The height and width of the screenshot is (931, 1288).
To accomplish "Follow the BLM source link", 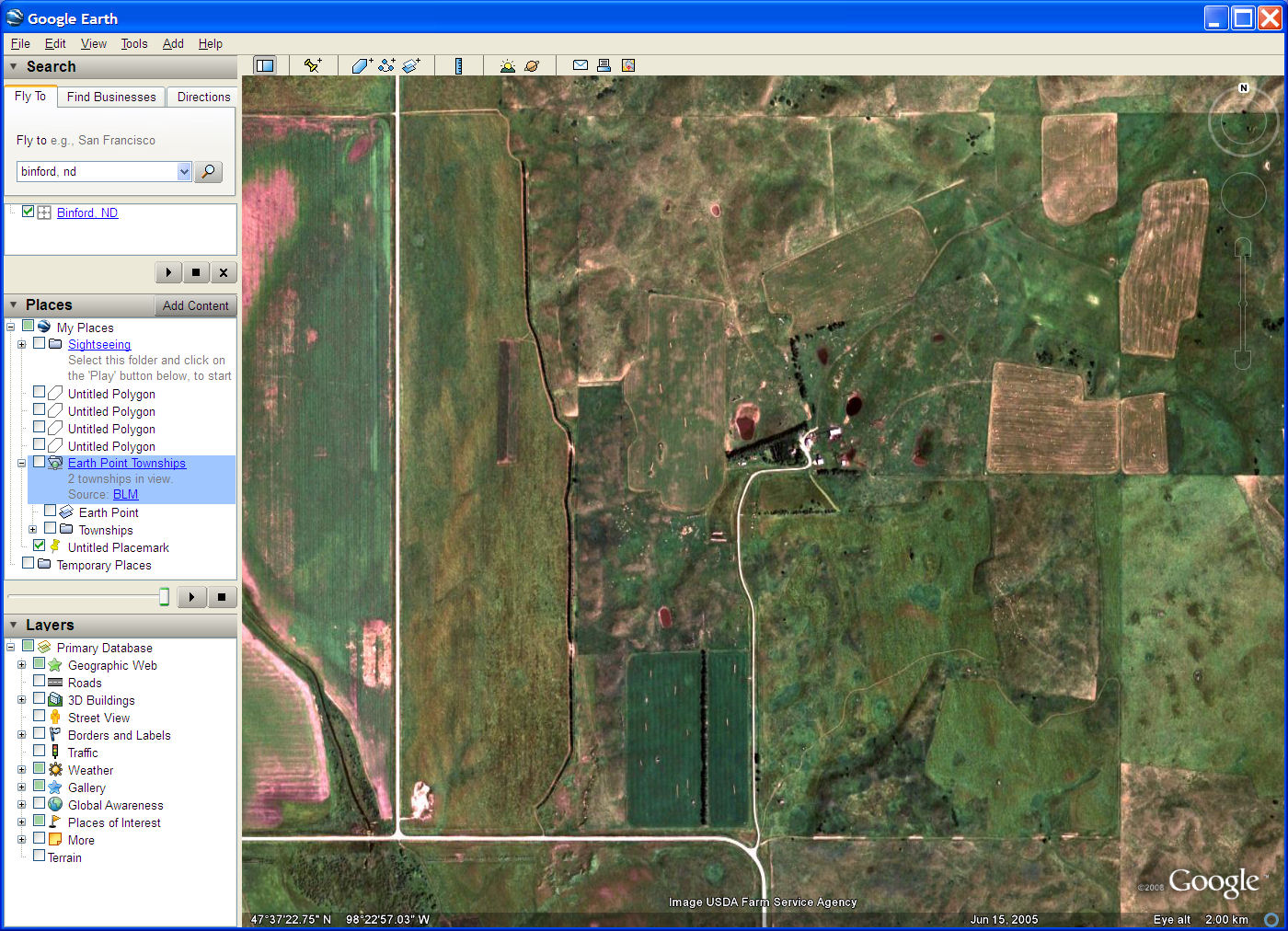I will point(125,494).
